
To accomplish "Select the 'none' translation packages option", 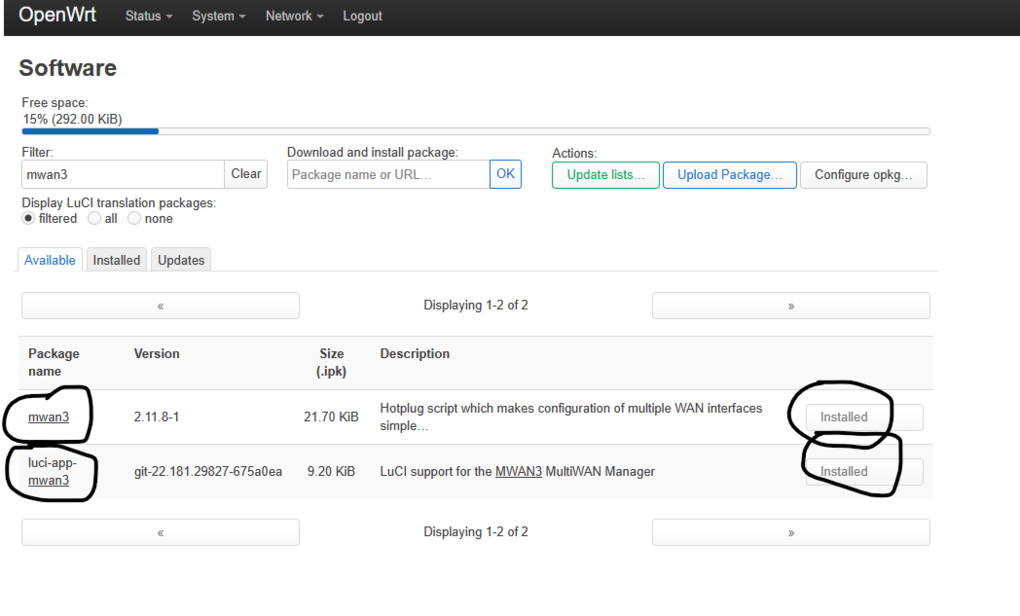I will point(133,218).
